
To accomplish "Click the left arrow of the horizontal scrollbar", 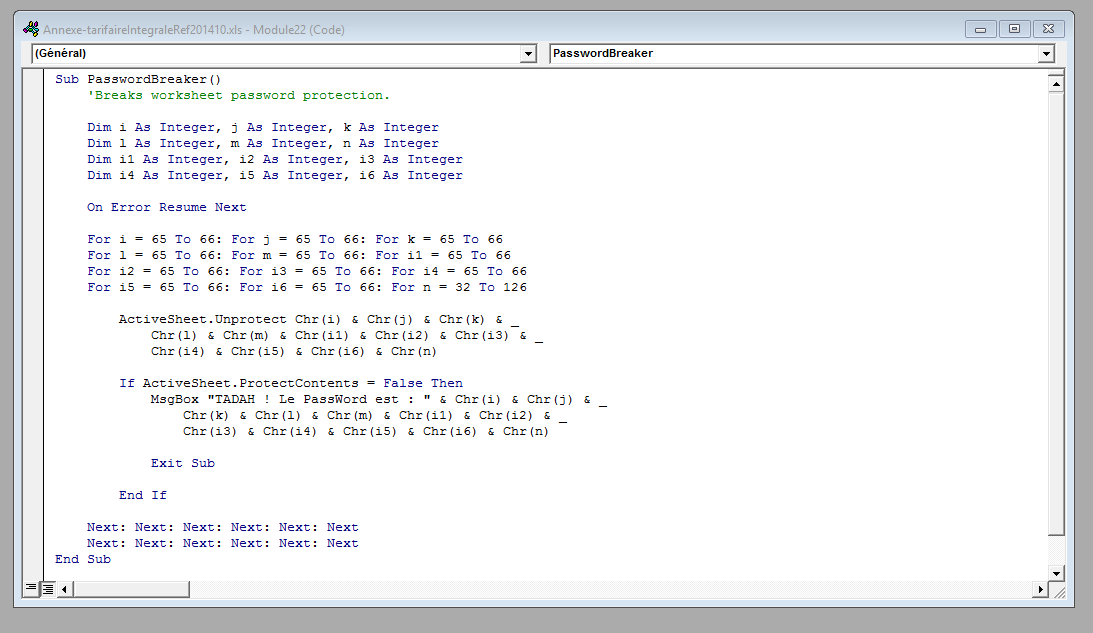I will (x=62, y=589).
